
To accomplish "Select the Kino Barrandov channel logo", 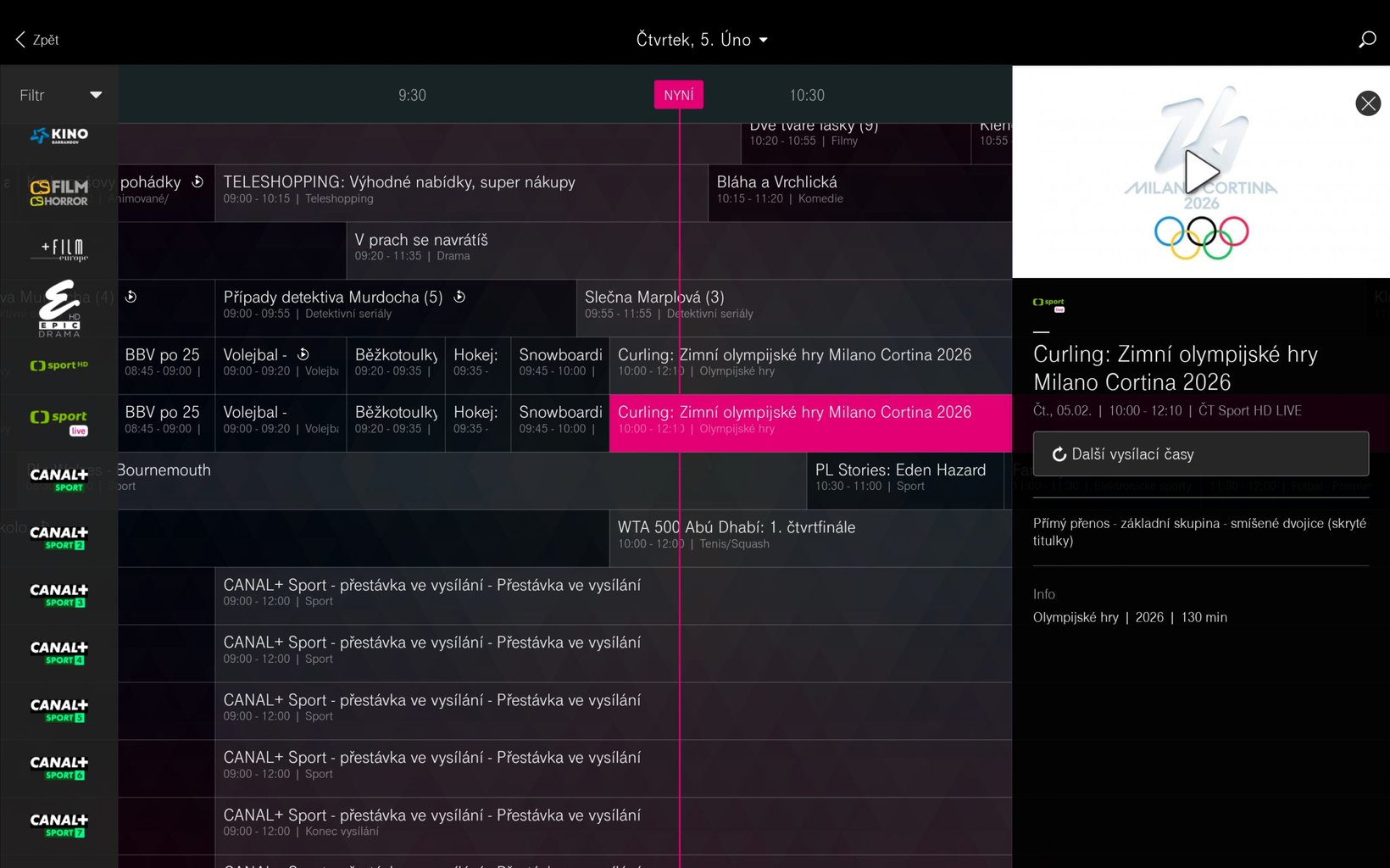I will (59, 136).
